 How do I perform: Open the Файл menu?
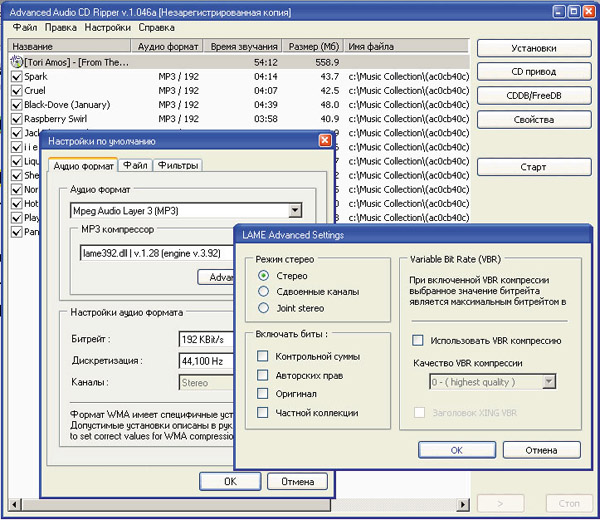25,28
